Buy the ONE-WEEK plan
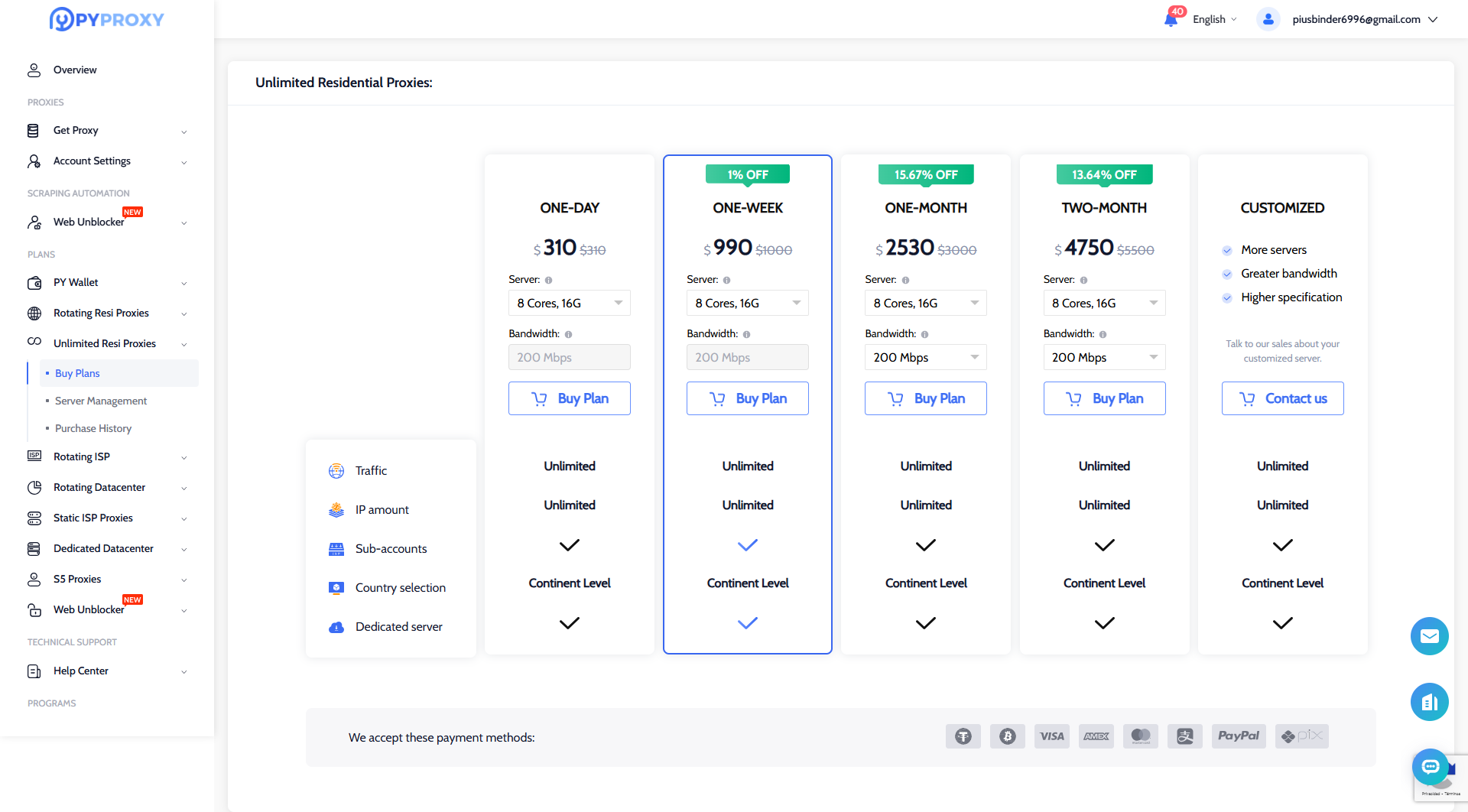Image resolution: width=1468 pixels, height=812 pixels. 747,398
